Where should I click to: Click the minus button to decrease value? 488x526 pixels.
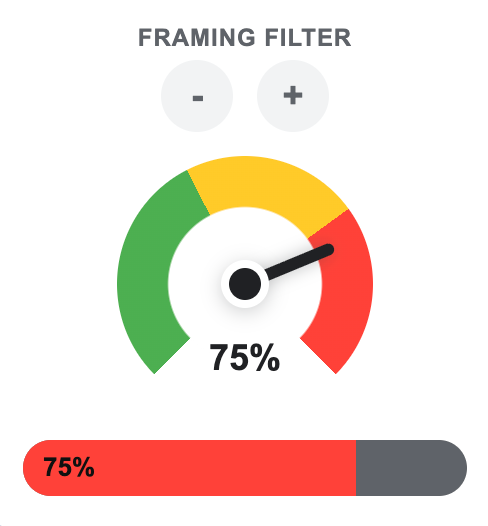point(197,96)
